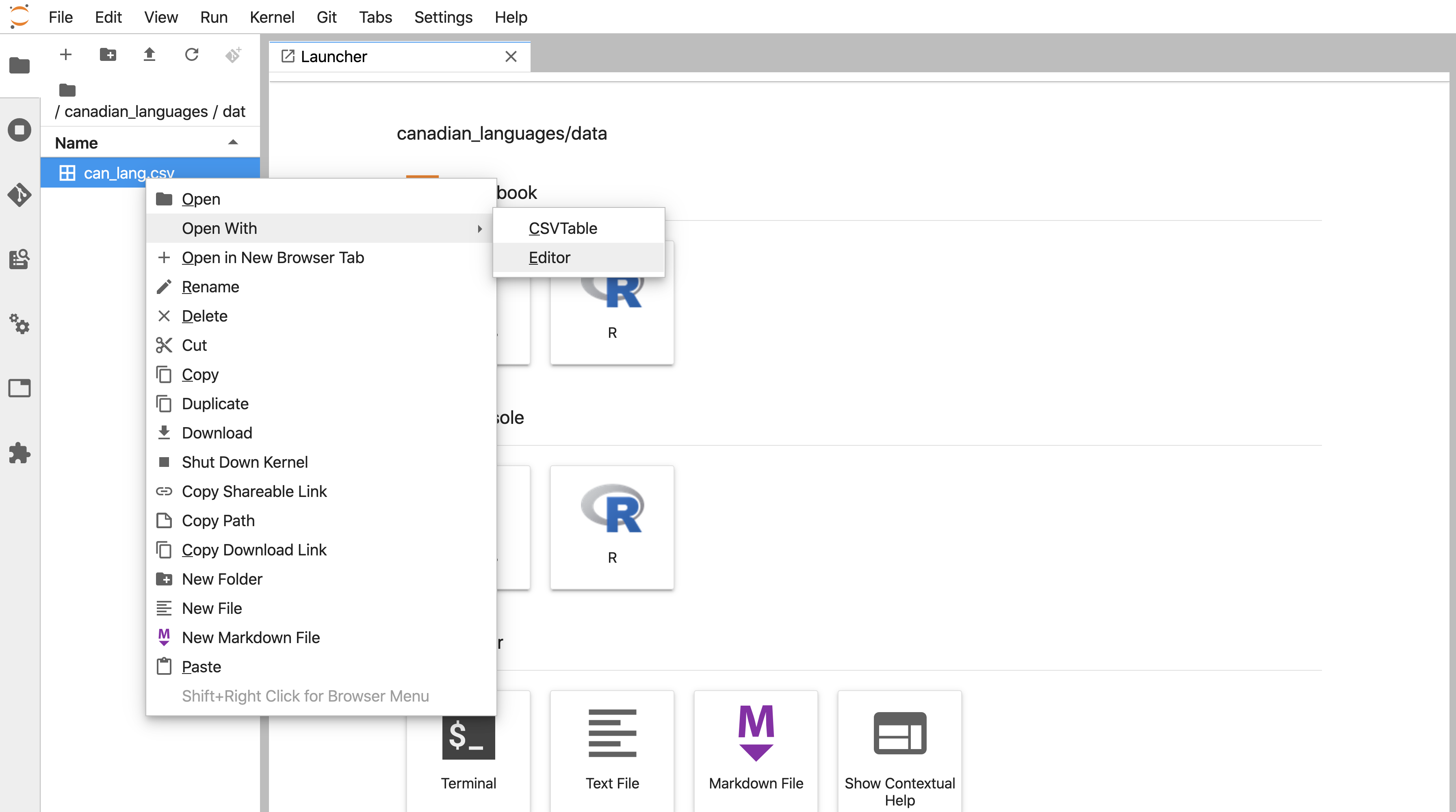Click the Download option for can_lang.csv
Image resolution: width=1456 pixels, height=812 pixels.
(x=216, y=432)
